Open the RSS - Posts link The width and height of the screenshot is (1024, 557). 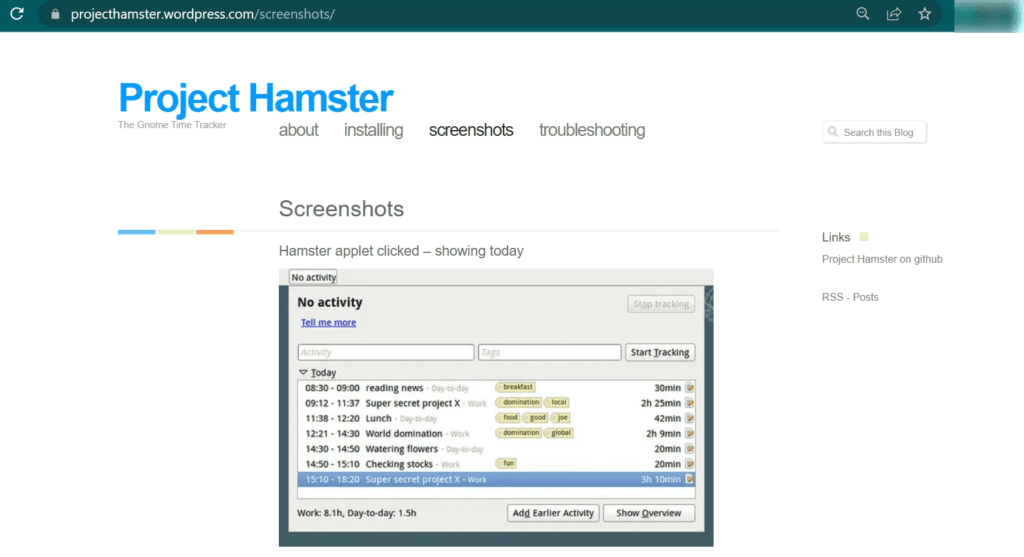coord(850,297)
